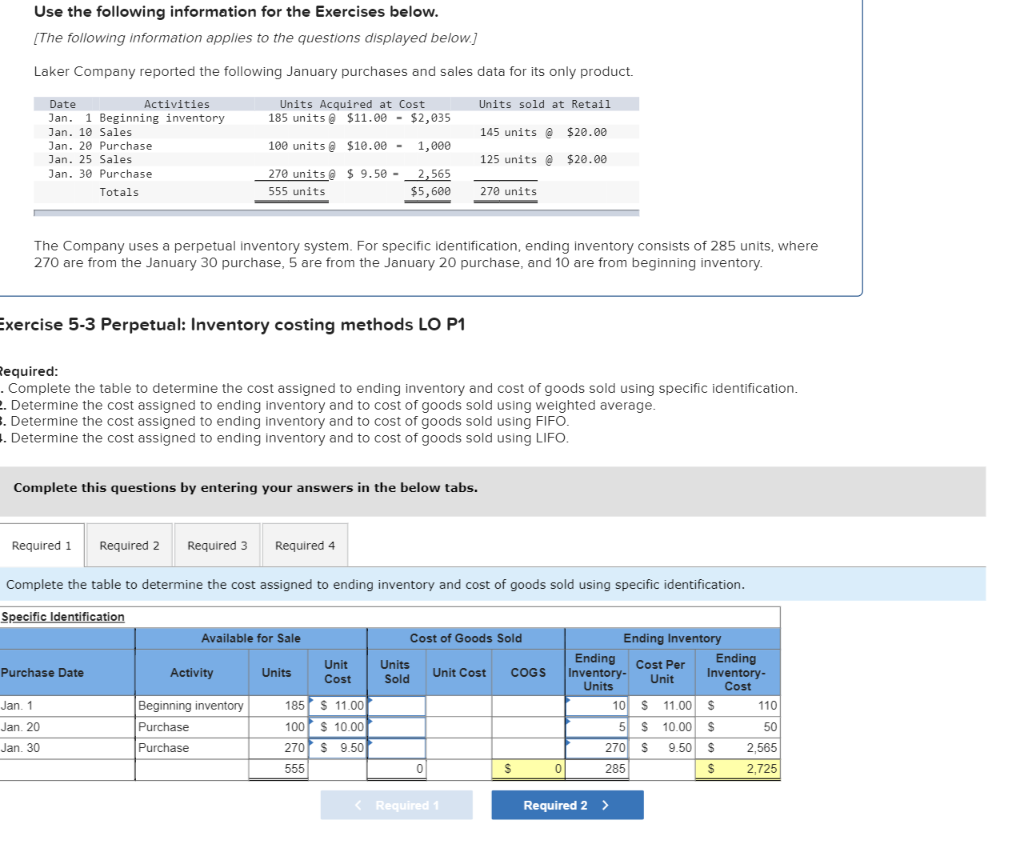This screenshot has height=856, width=1024.
Task: Select the yellow Ending Inventory Cost total cell
Action: click(737, 768)
